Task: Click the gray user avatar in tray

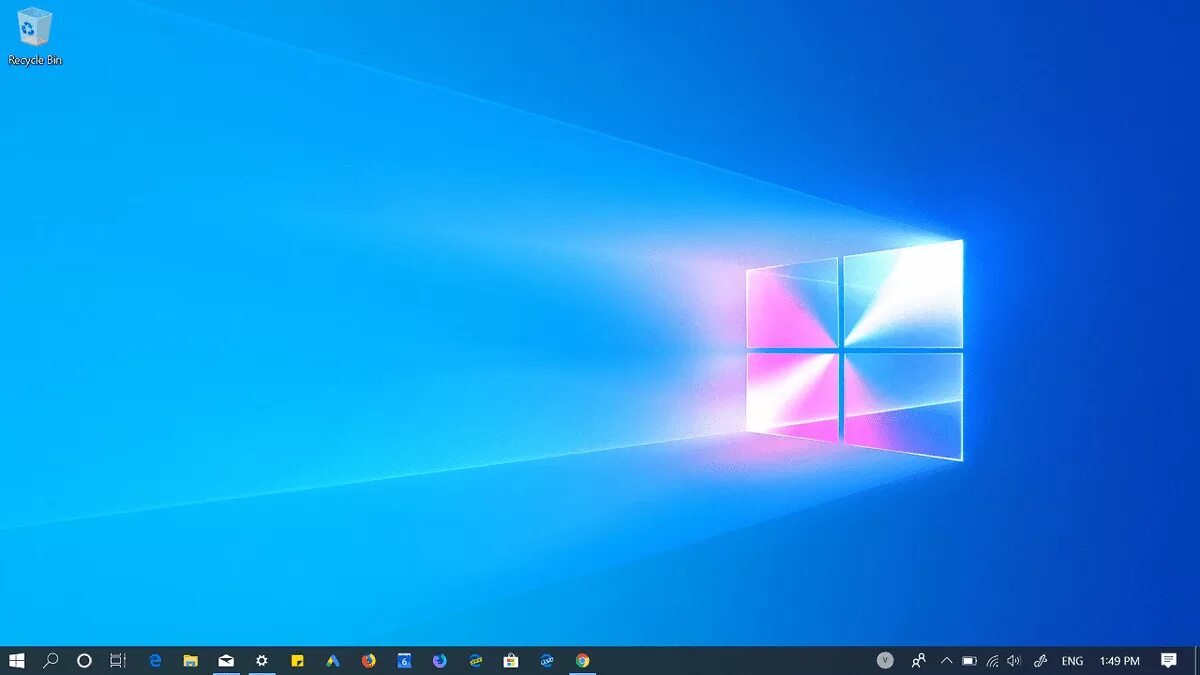Action: pos(885,660)
